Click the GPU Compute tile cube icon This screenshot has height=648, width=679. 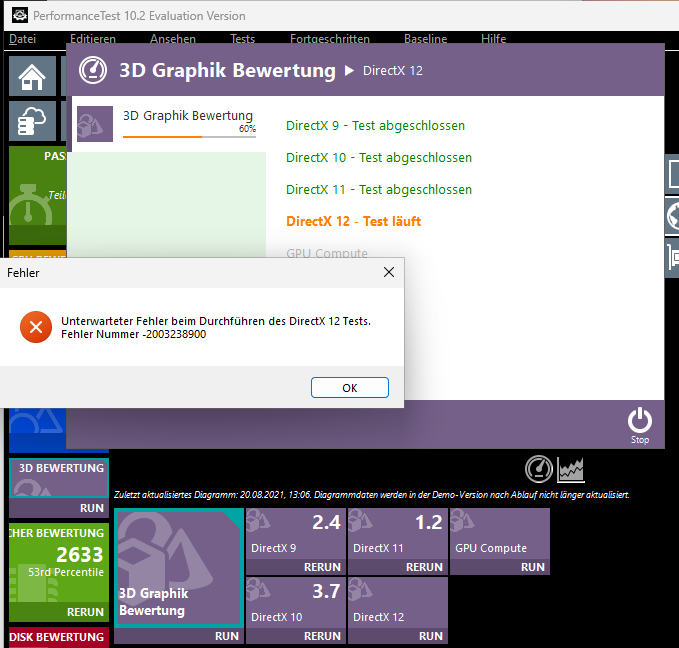(x=462, y=520)
